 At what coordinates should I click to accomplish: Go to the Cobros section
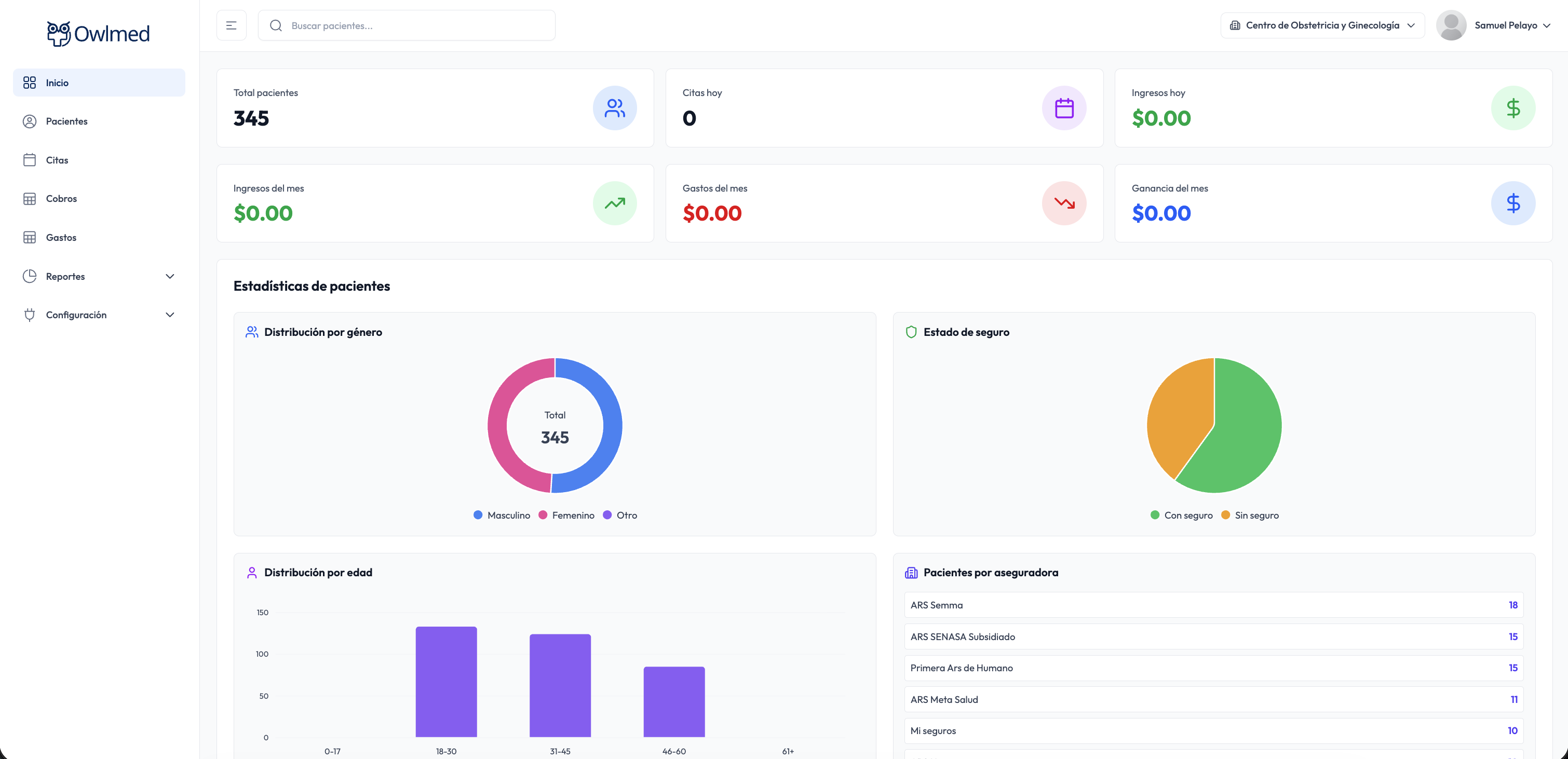tap(61, 198)
